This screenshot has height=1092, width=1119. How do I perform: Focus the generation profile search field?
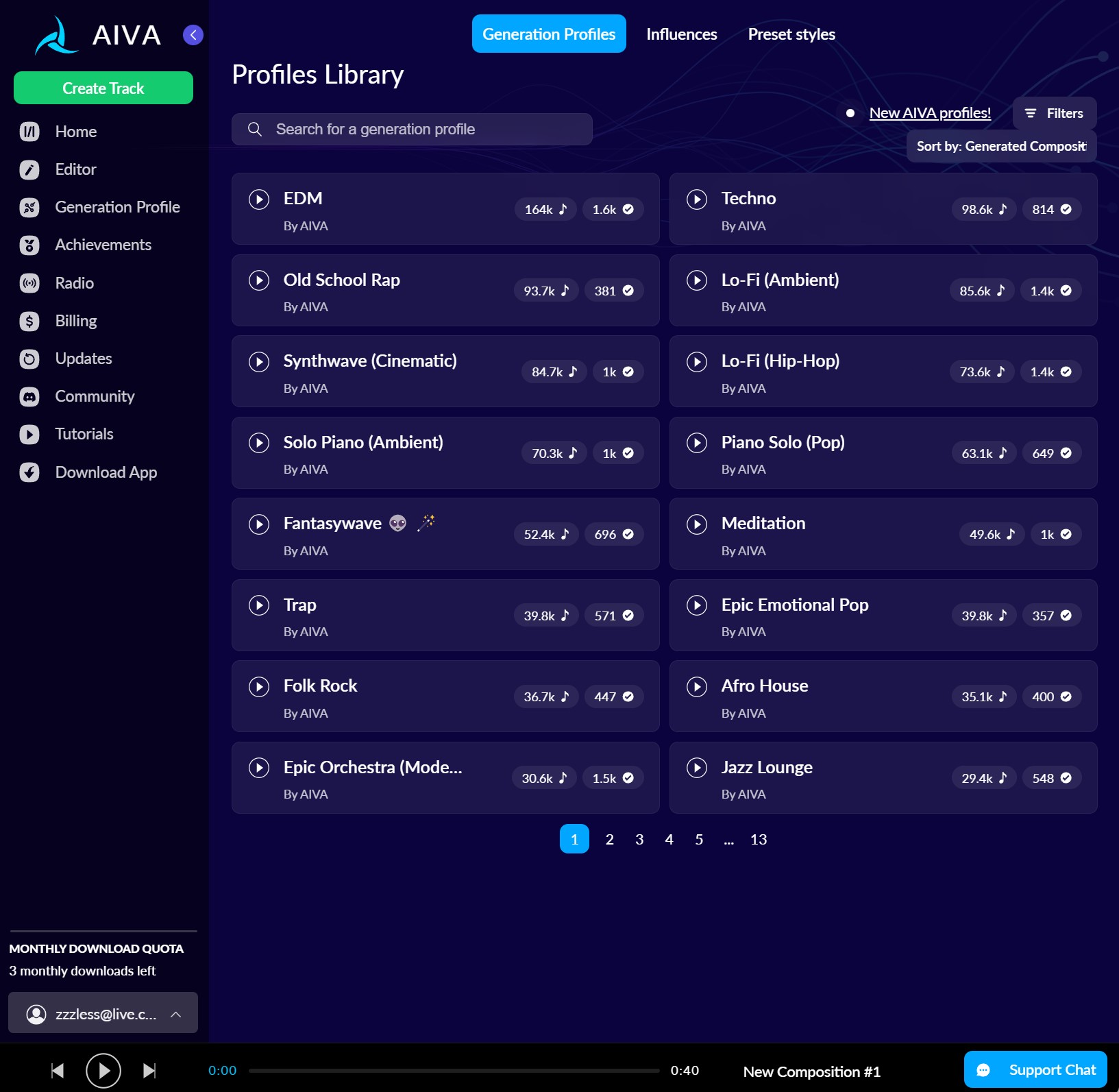tap(412, 129)
